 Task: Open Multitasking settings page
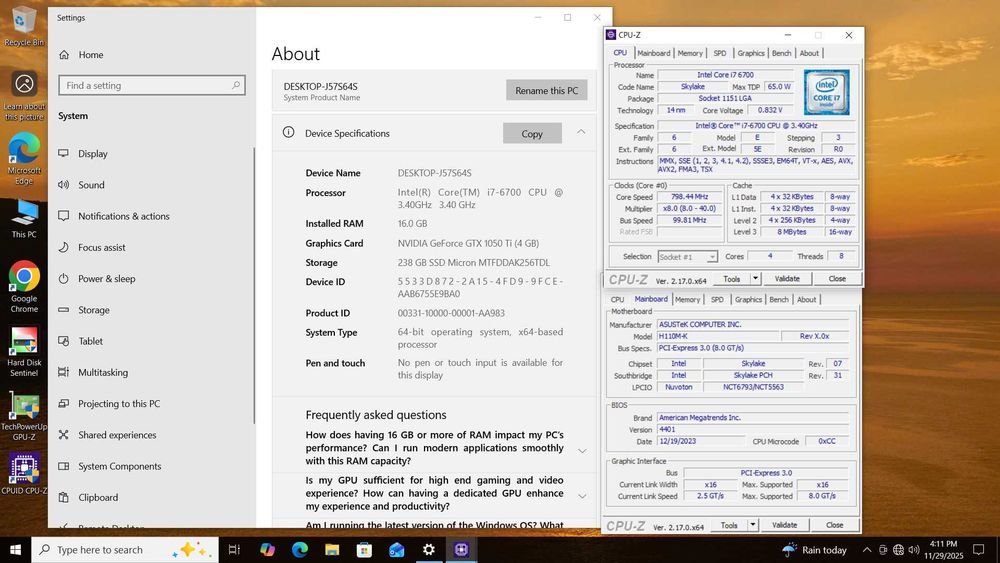151,372
